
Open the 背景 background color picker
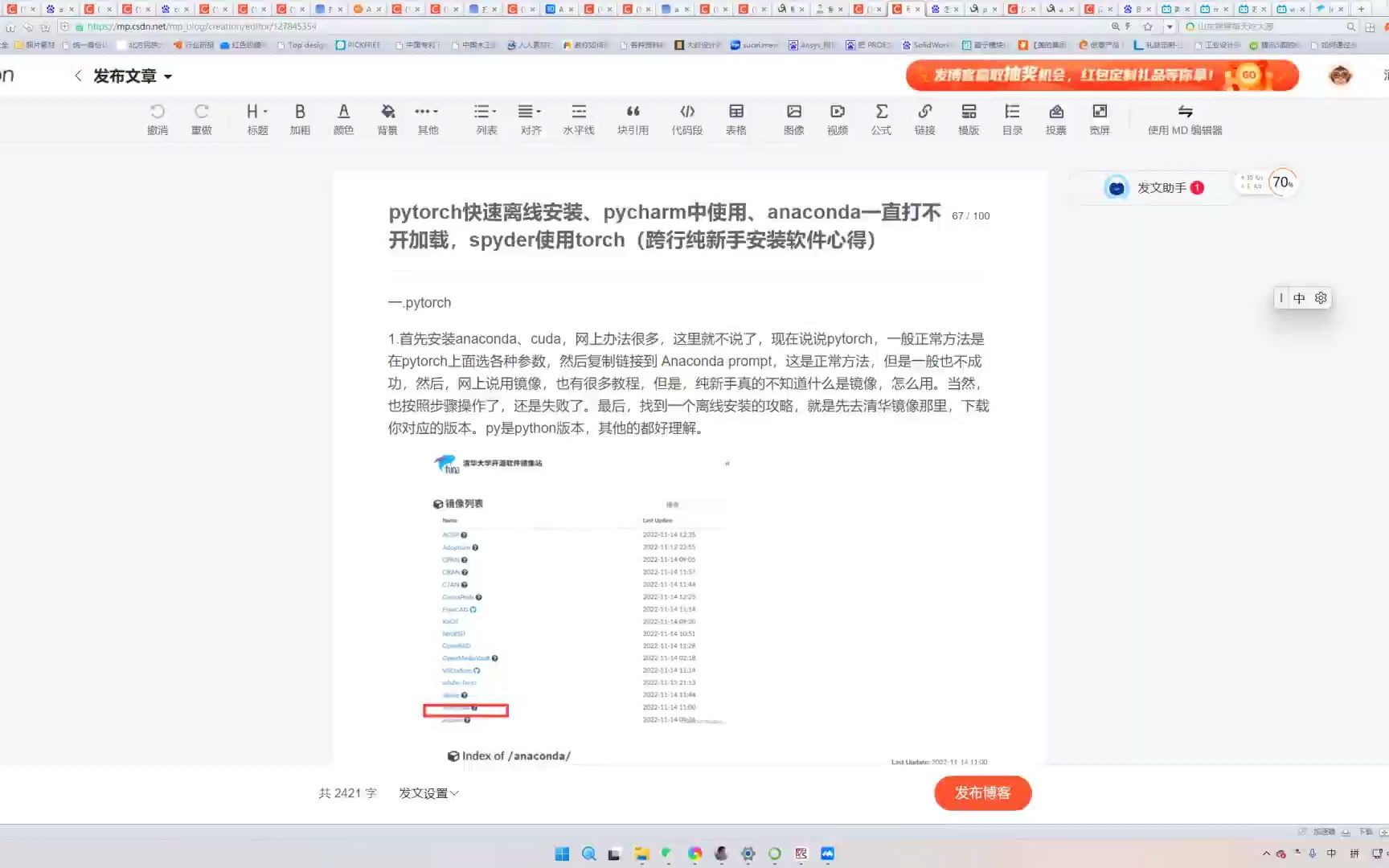[x=387, y=119]
